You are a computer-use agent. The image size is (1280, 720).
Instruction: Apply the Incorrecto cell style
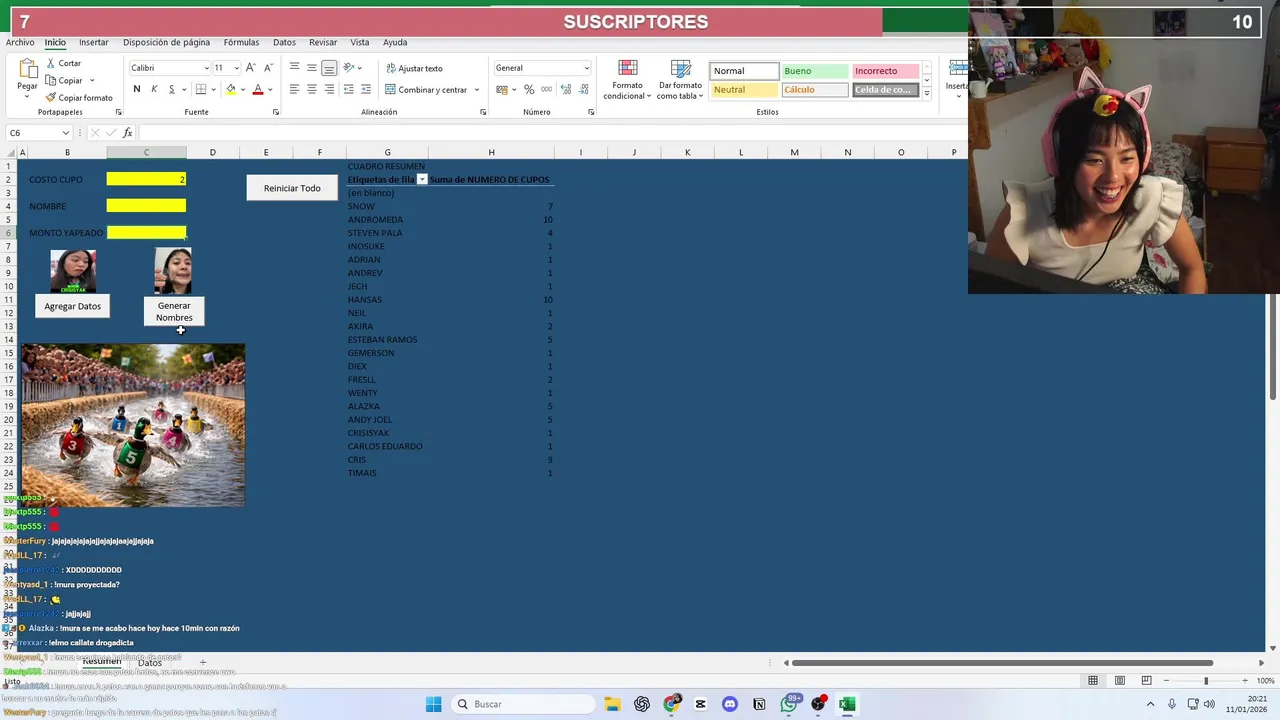point(885,71)
